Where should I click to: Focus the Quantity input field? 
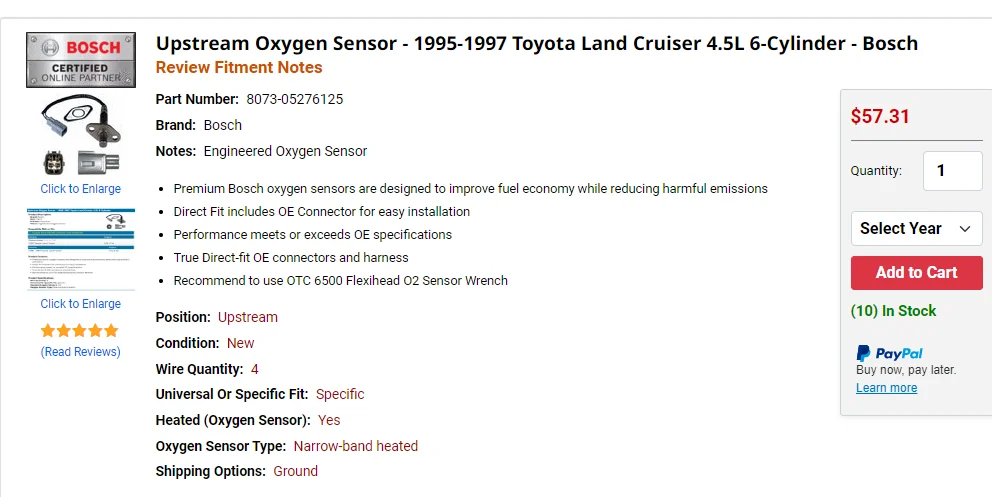point(951,171)
